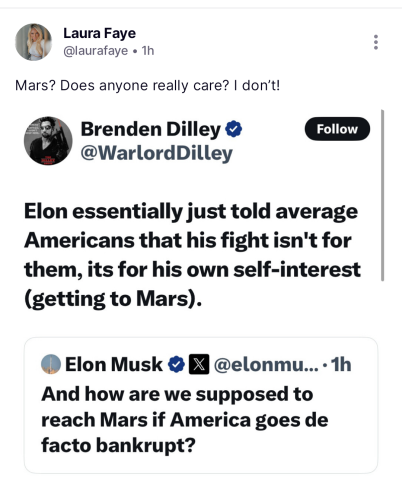Image resolution: width=402 pixels, height=500 pixels.
Task: Follow Brenden Dilley
Action: (x=337, y=129)
